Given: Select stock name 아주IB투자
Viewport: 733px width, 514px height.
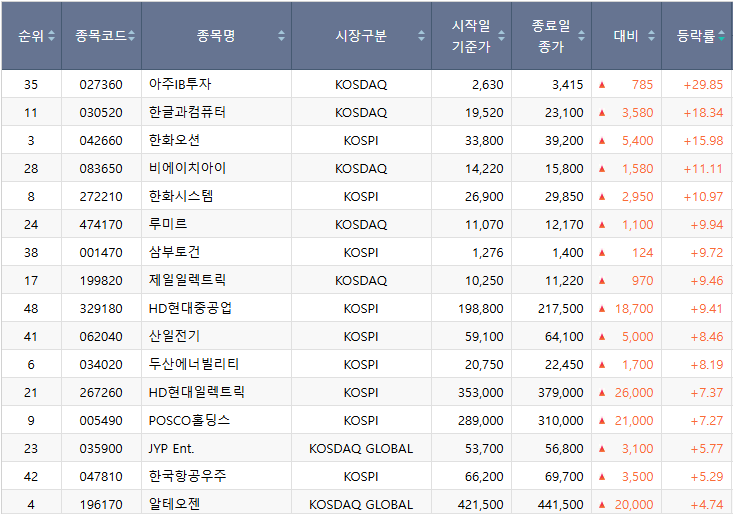Looking at the screenshot, I should click(180, 84).
